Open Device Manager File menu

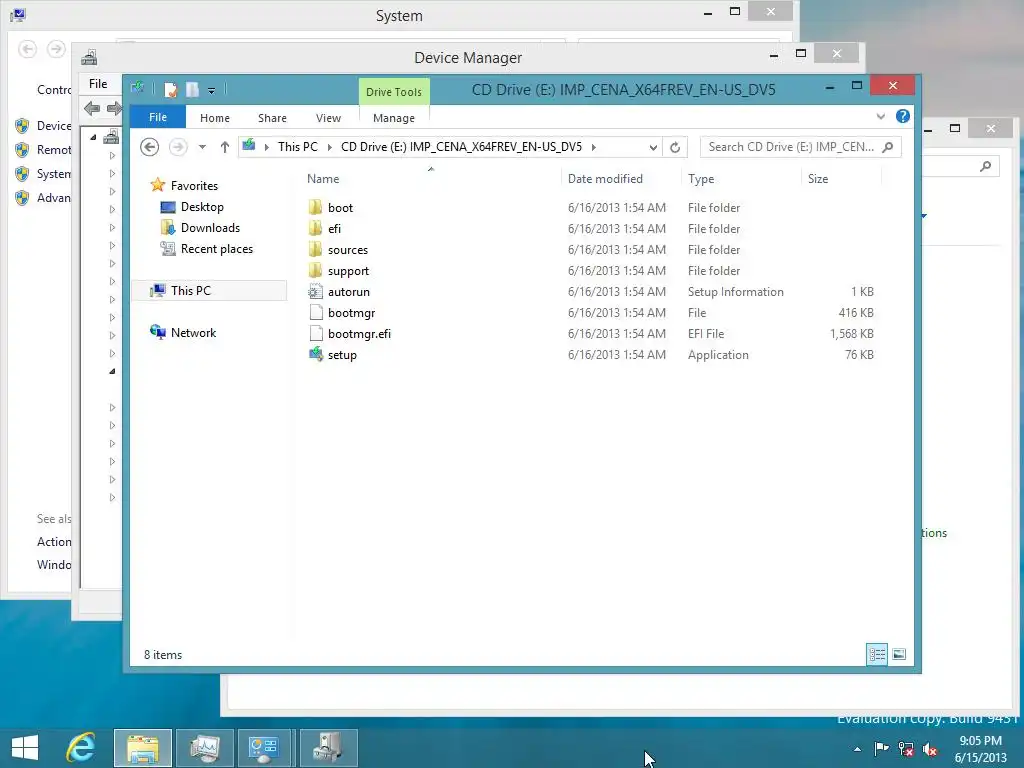coord(98,84)
